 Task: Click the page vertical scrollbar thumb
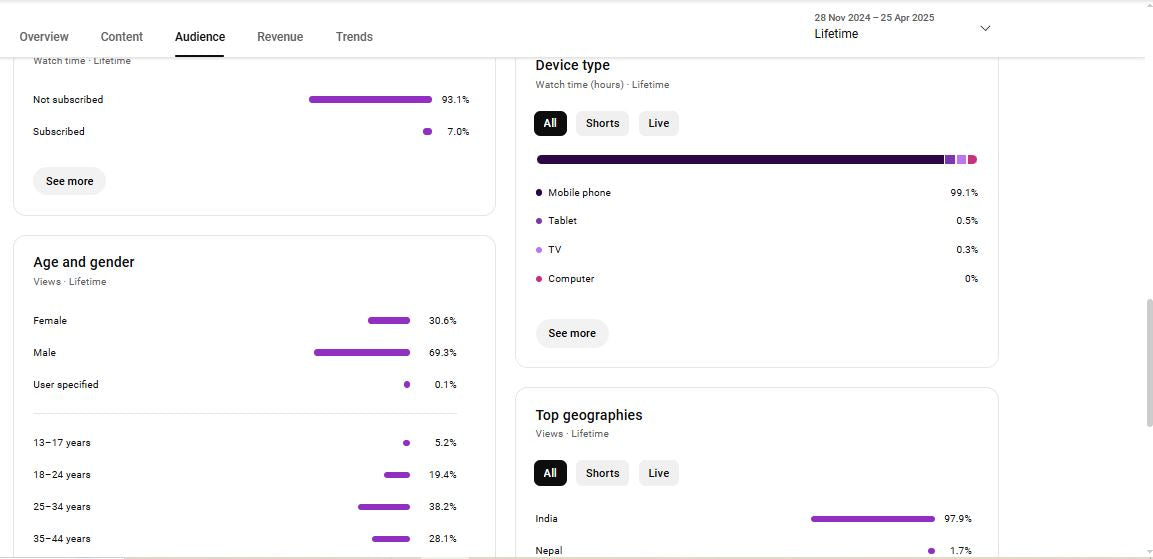(x=1148, y=362)
